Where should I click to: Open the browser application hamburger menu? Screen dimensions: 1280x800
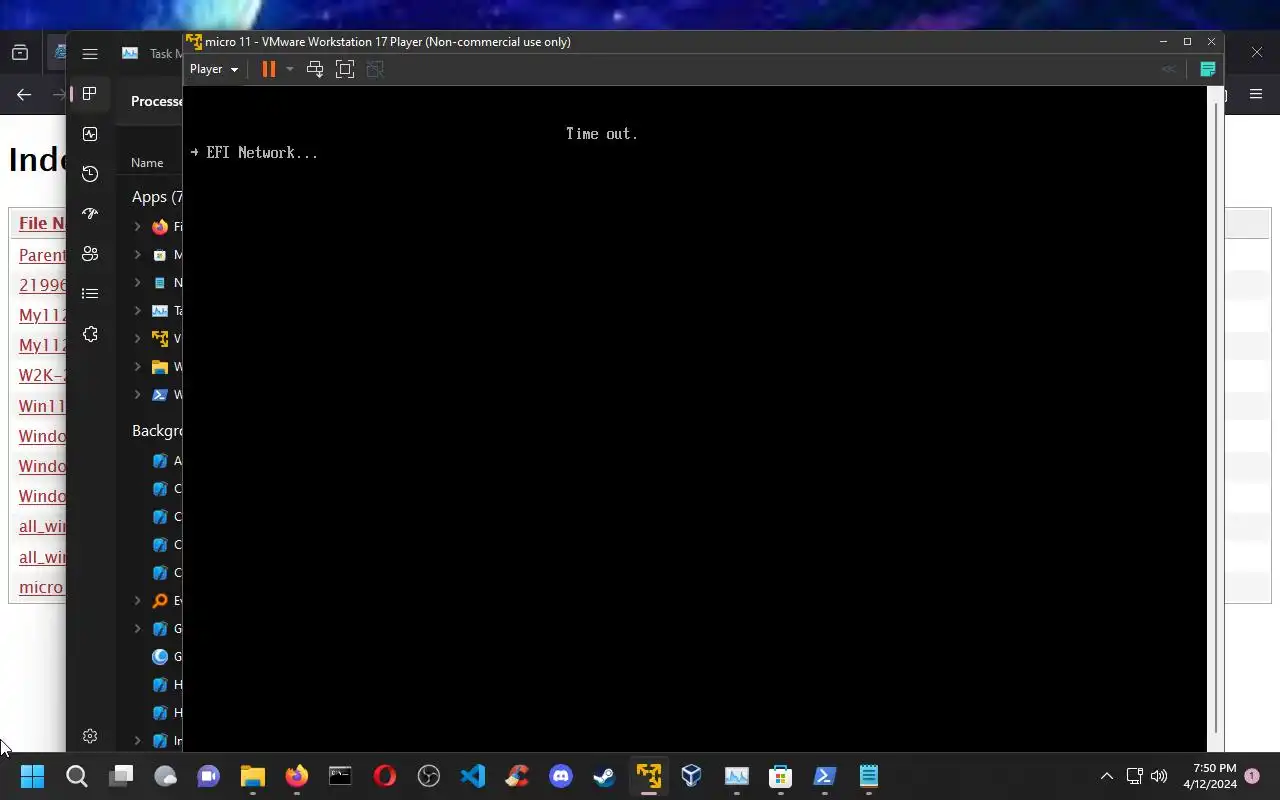tap(1256, 94)
